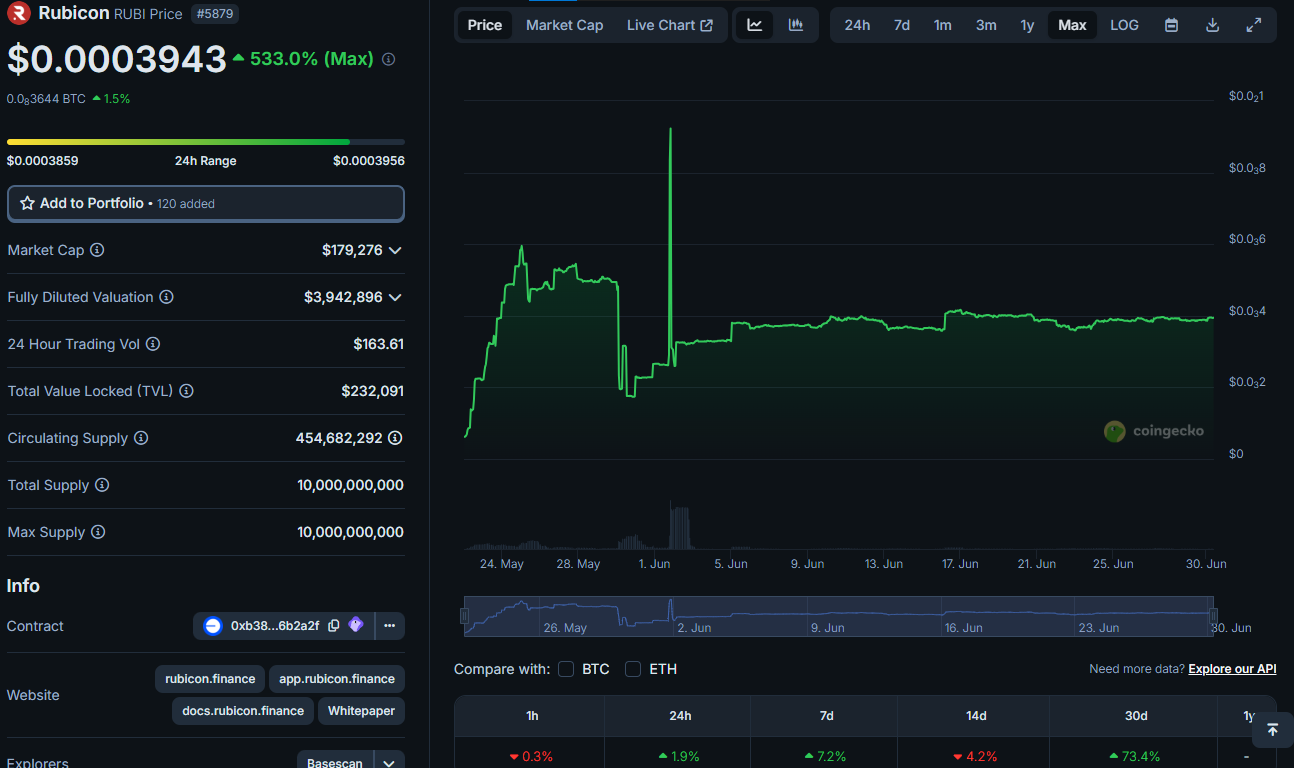Open the Max Supply info icon
The height and width of the screenshot is (768, 1294).
click(x=98, y=532)
